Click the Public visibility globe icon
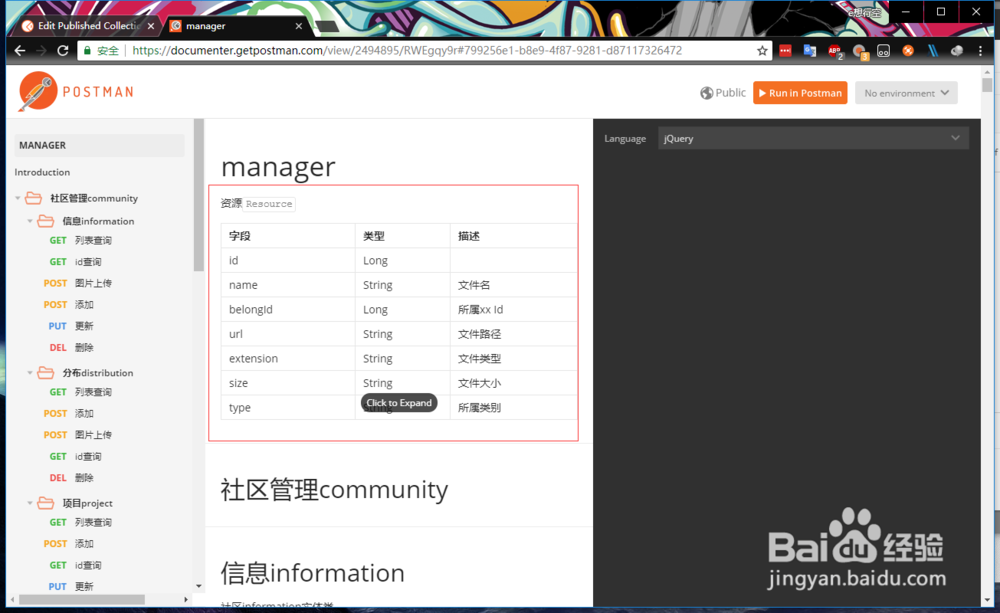 tap(707, 93)
